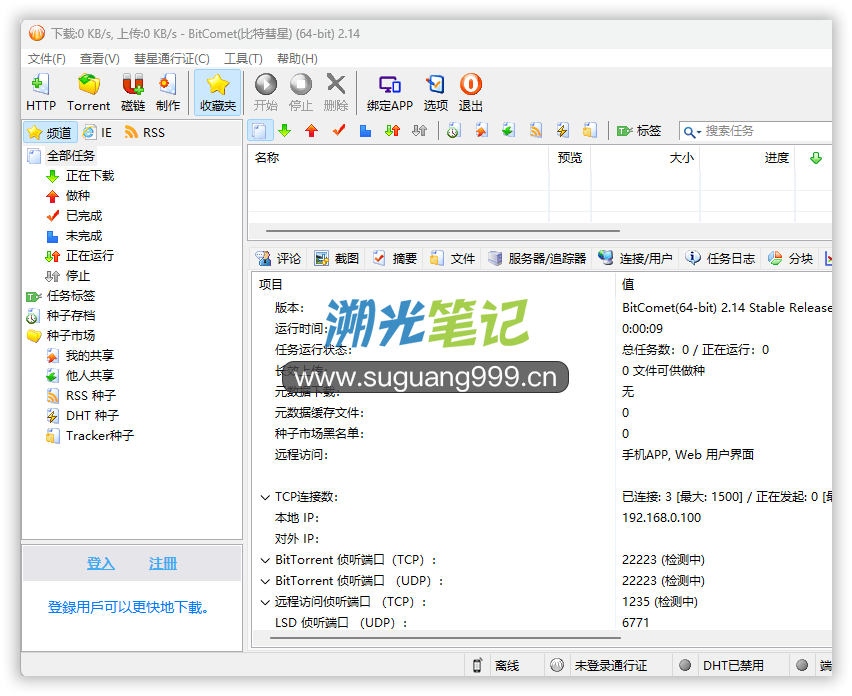Click the 标签 tags button
The height and width of the screenshot is (696, 852).
pos(639,130)
